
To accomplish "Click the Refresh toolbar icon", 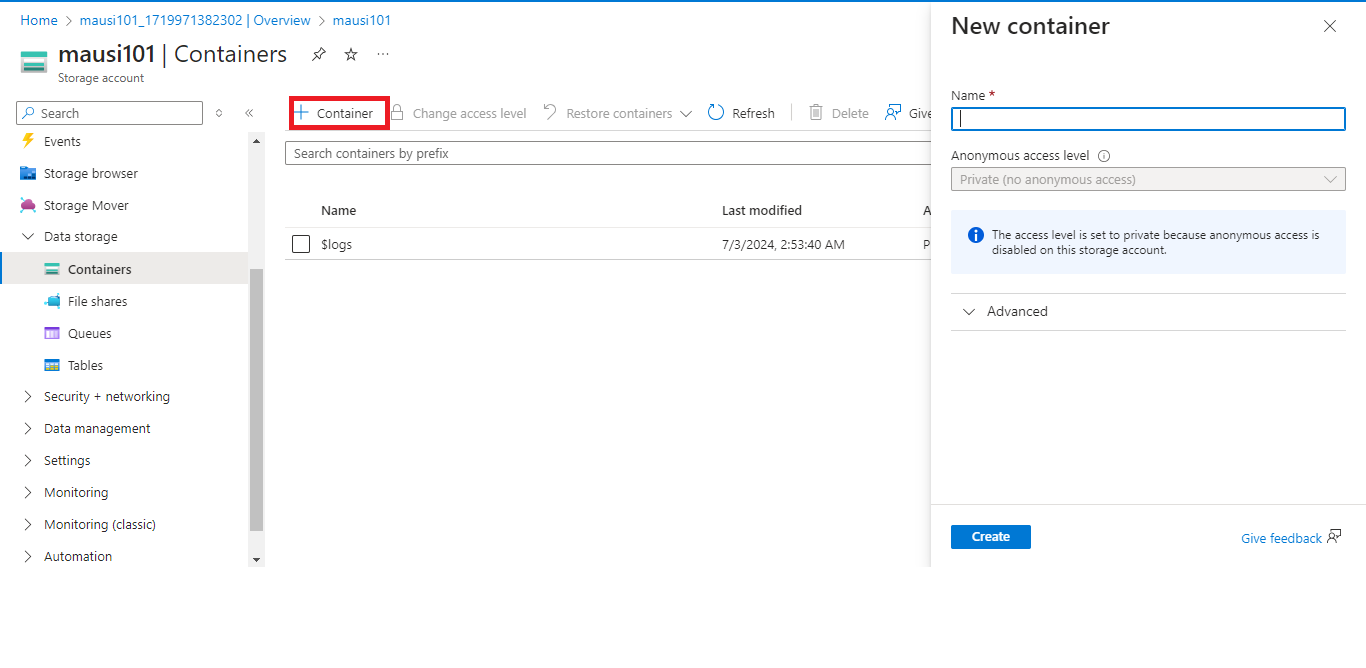I will tap(716, 113).
